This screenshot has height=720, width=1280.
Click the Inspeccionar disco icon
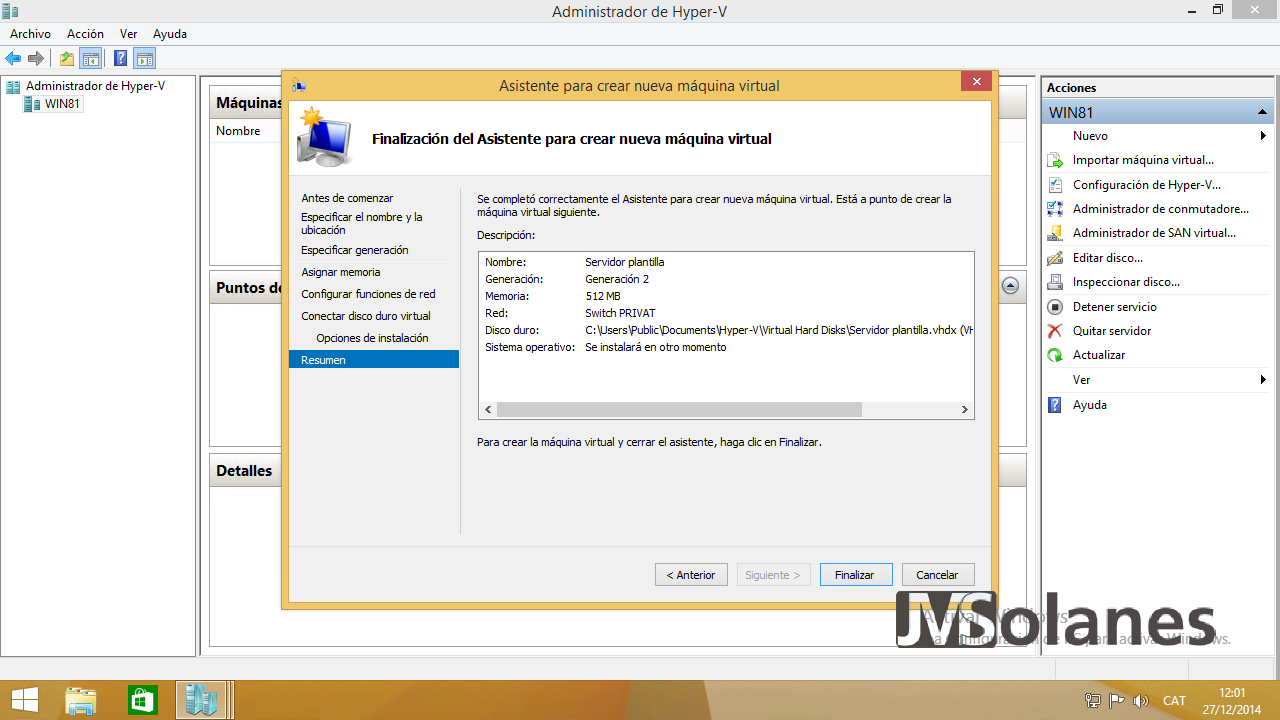click(1055, 282)
